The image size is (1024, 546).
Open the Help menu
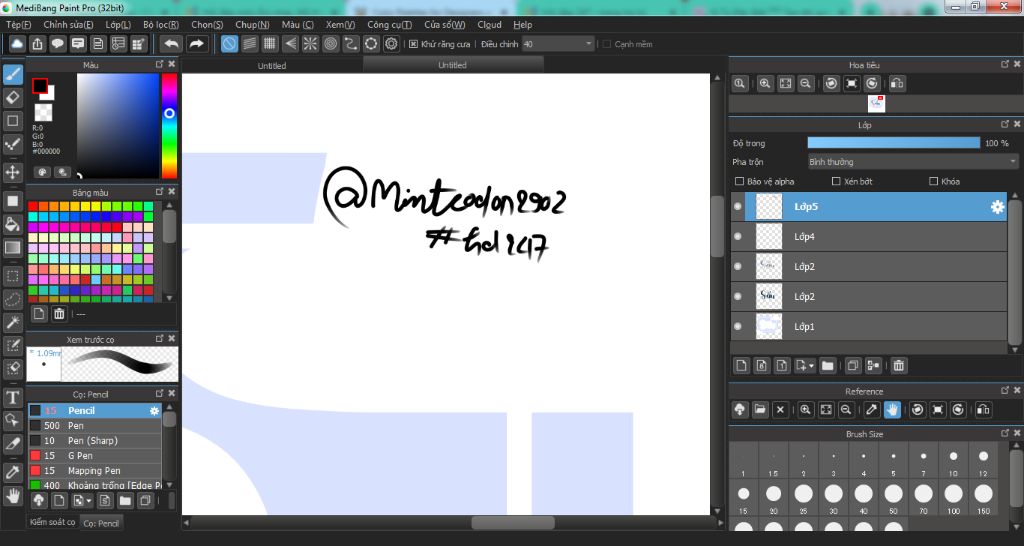[522, 24]
